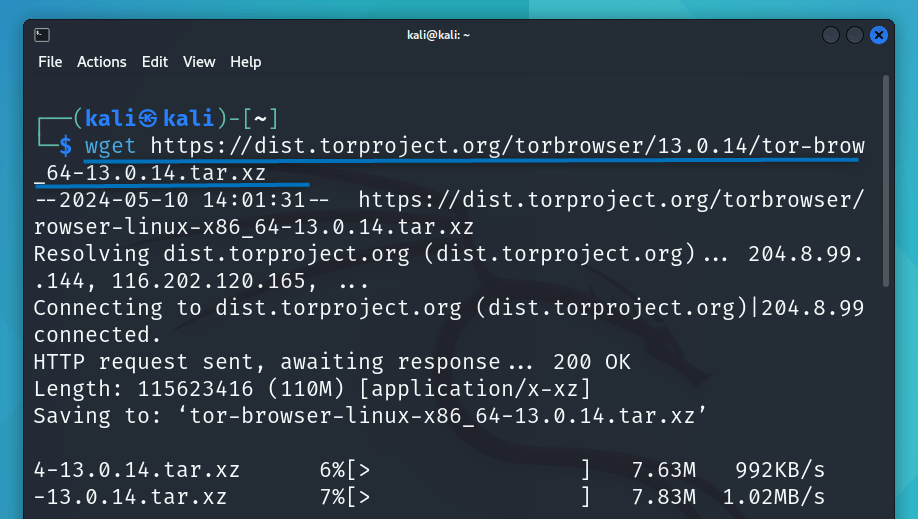
Task: Click 'Length: 115623416 (110M)' text
Action: [191, 389]
